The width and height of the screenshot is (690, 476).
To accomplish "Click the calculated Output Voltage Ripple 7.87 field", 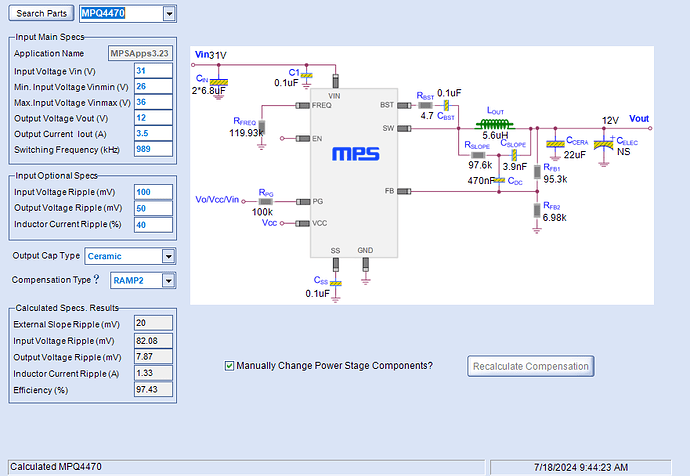I will (x=153, y=357).
